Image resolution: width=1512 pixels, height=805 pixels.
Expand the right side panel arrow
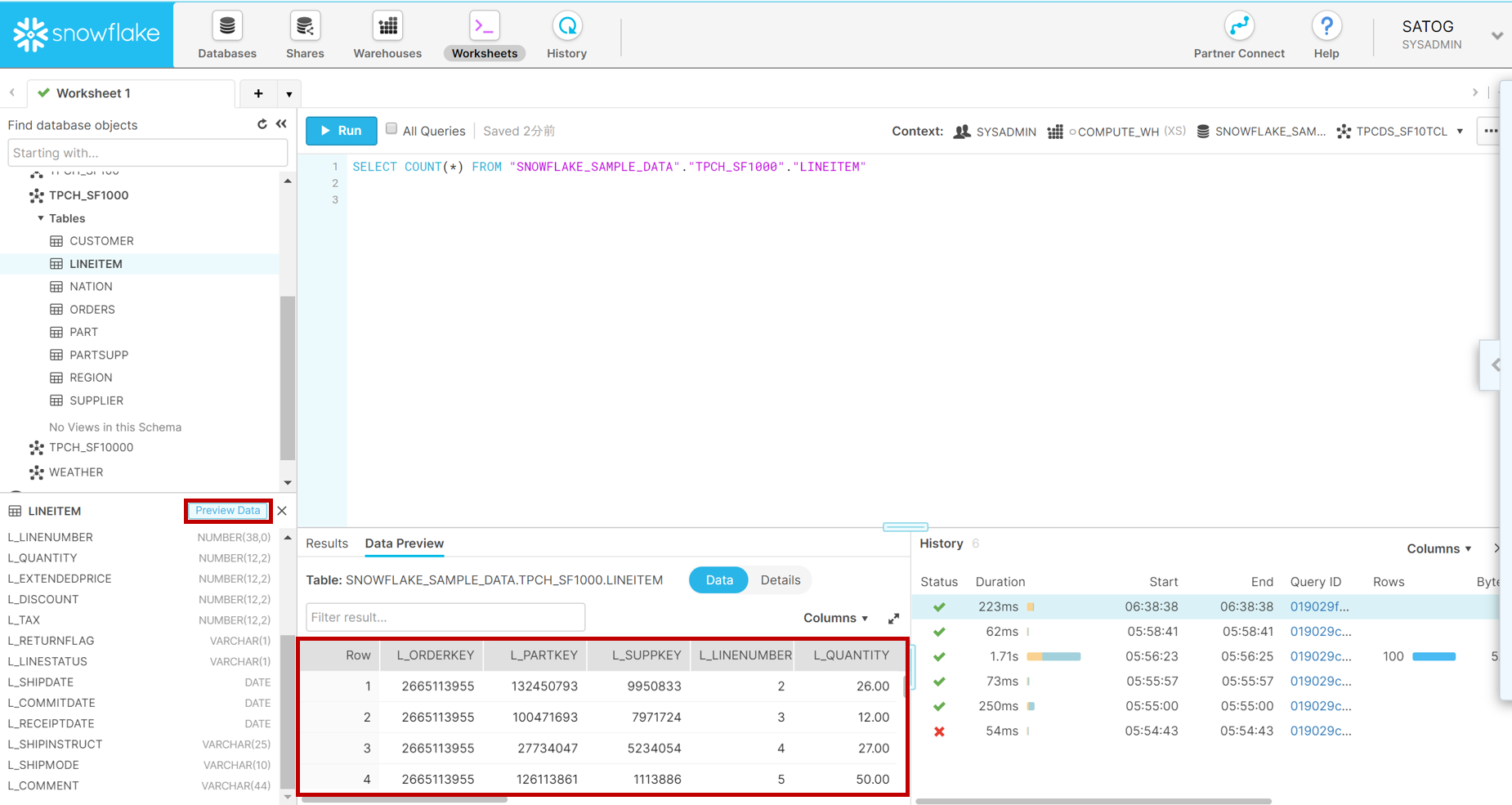coord(1495,365)
